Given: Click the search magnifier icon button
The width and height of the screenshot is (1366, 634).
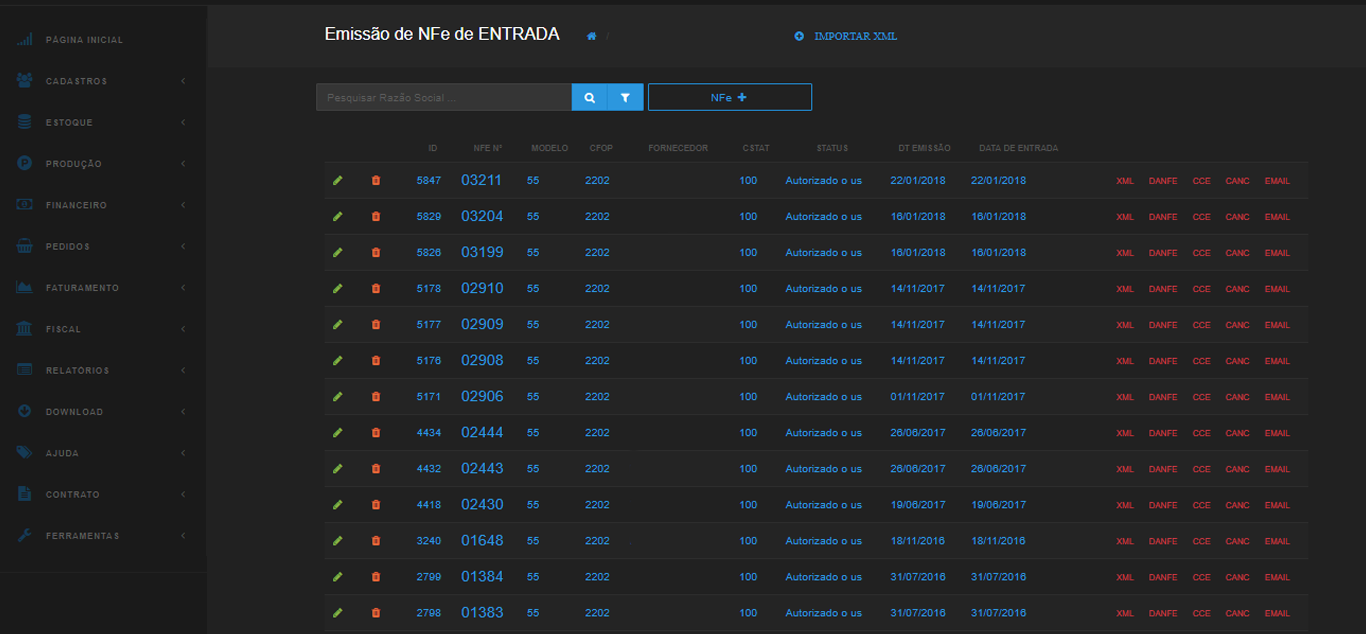Looking at the screenshot, I should tap(590, 97).
